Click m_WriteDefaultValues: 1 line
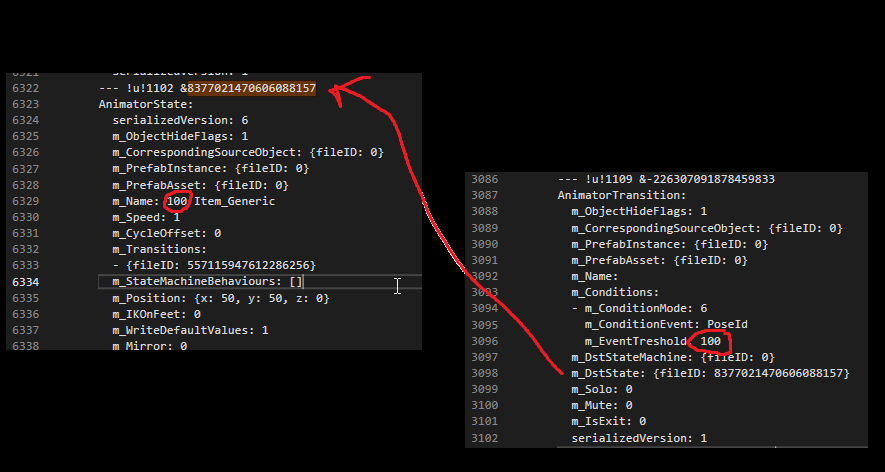Screen dimensions: 885x472 point(190,330)
